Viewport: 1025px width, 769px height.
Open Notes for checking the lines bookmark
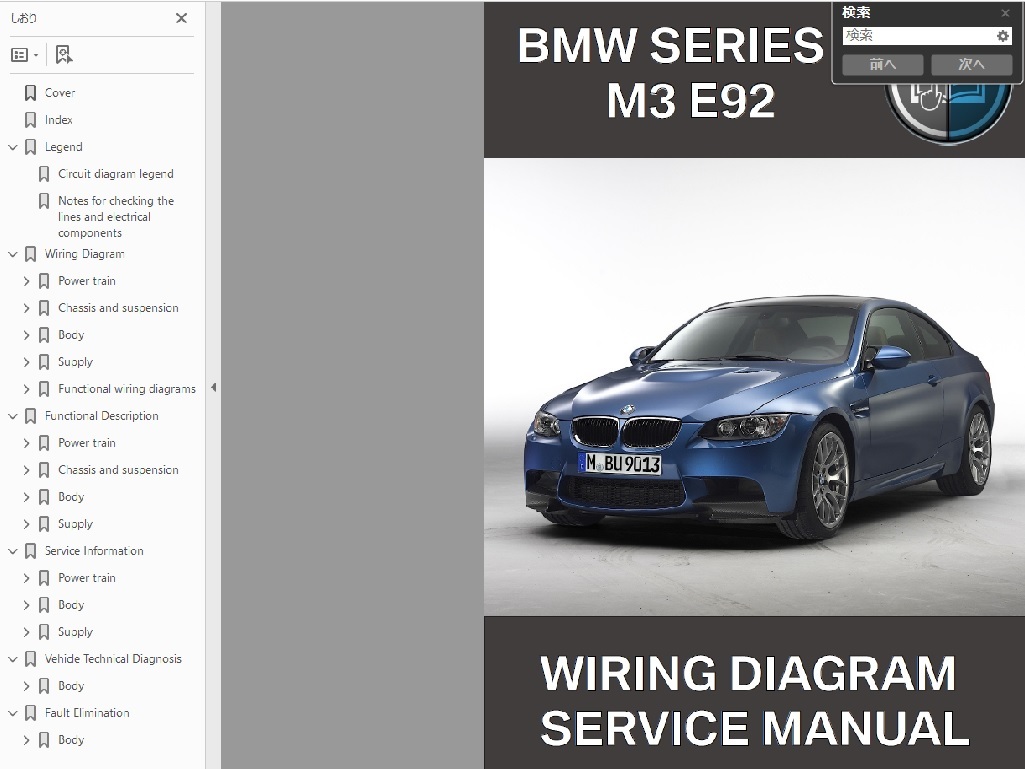116,216
